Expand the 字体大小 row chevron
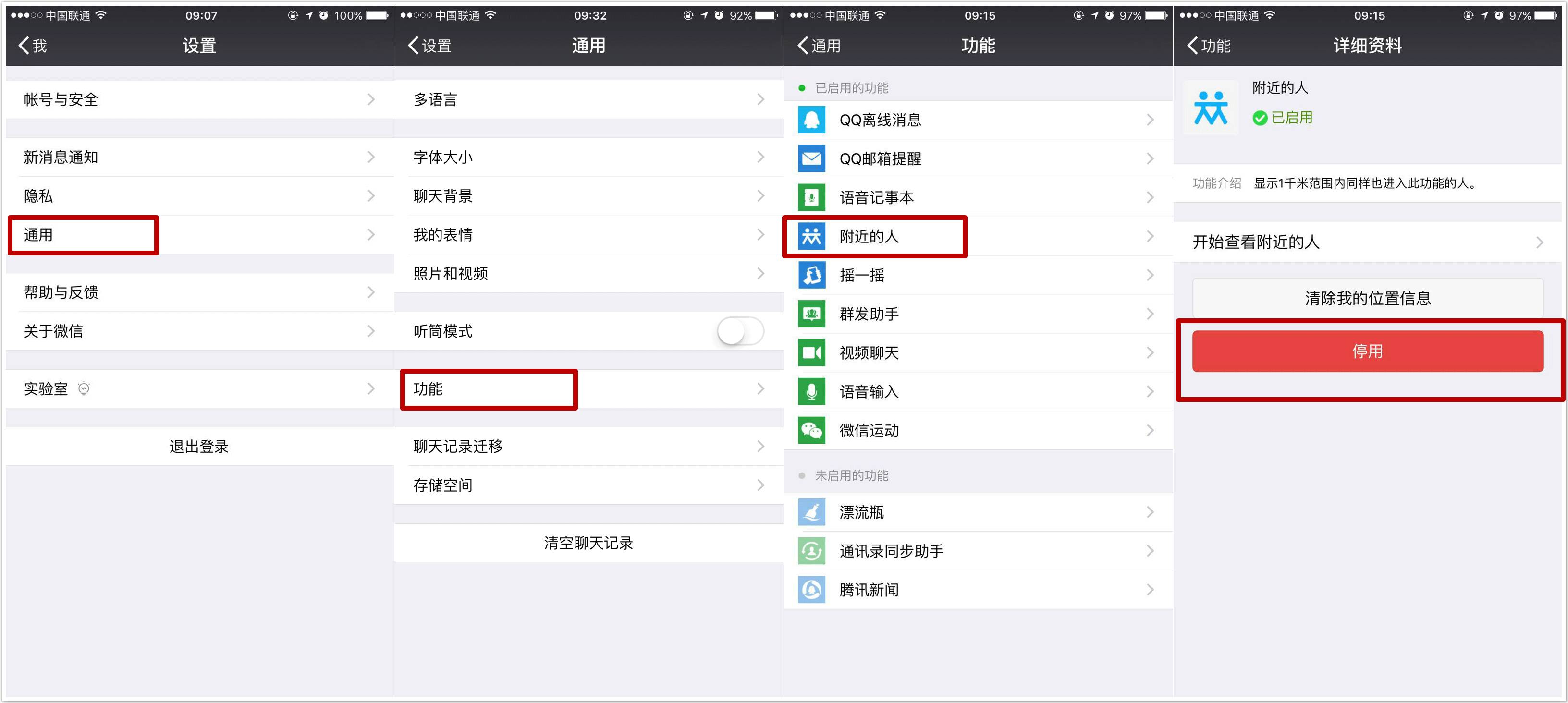 click(x=760, y=157)
